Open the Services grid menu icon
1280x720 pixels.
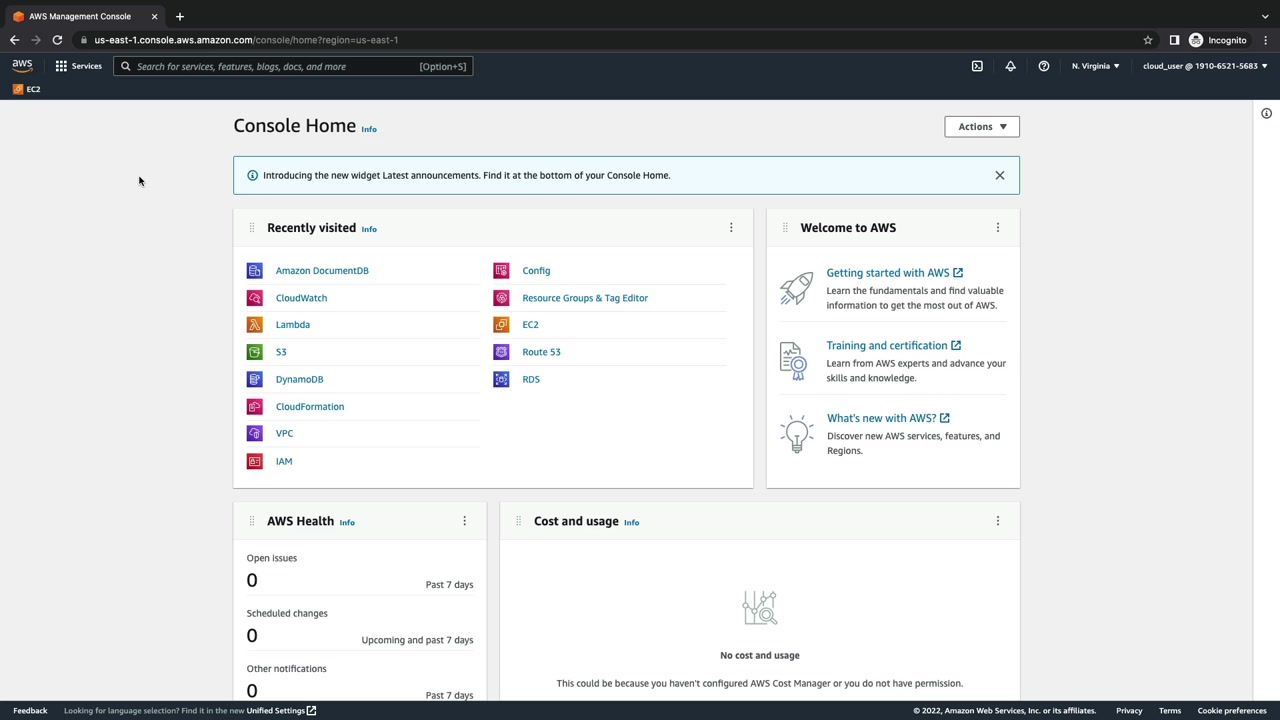point(61,66)
